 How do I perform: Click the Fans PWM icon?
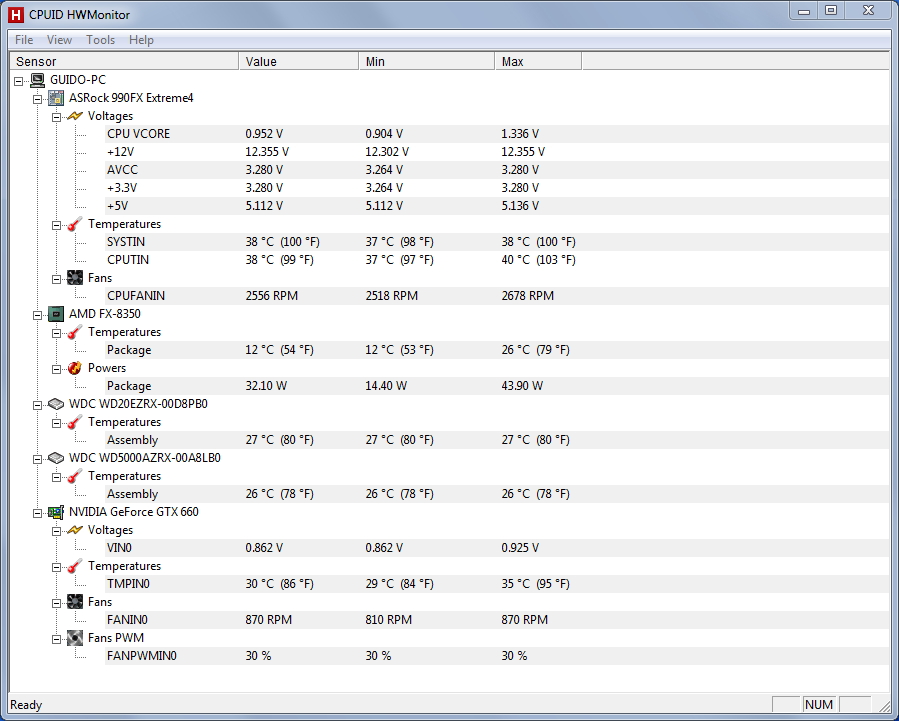[x=75, y=638]
